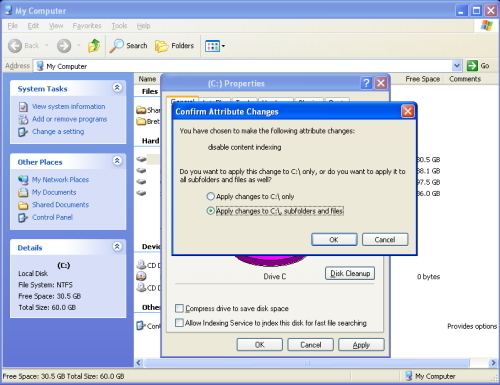Open Add or remove programs link
This screenshot has width=500, height=385.
click(x=70, y=119)
